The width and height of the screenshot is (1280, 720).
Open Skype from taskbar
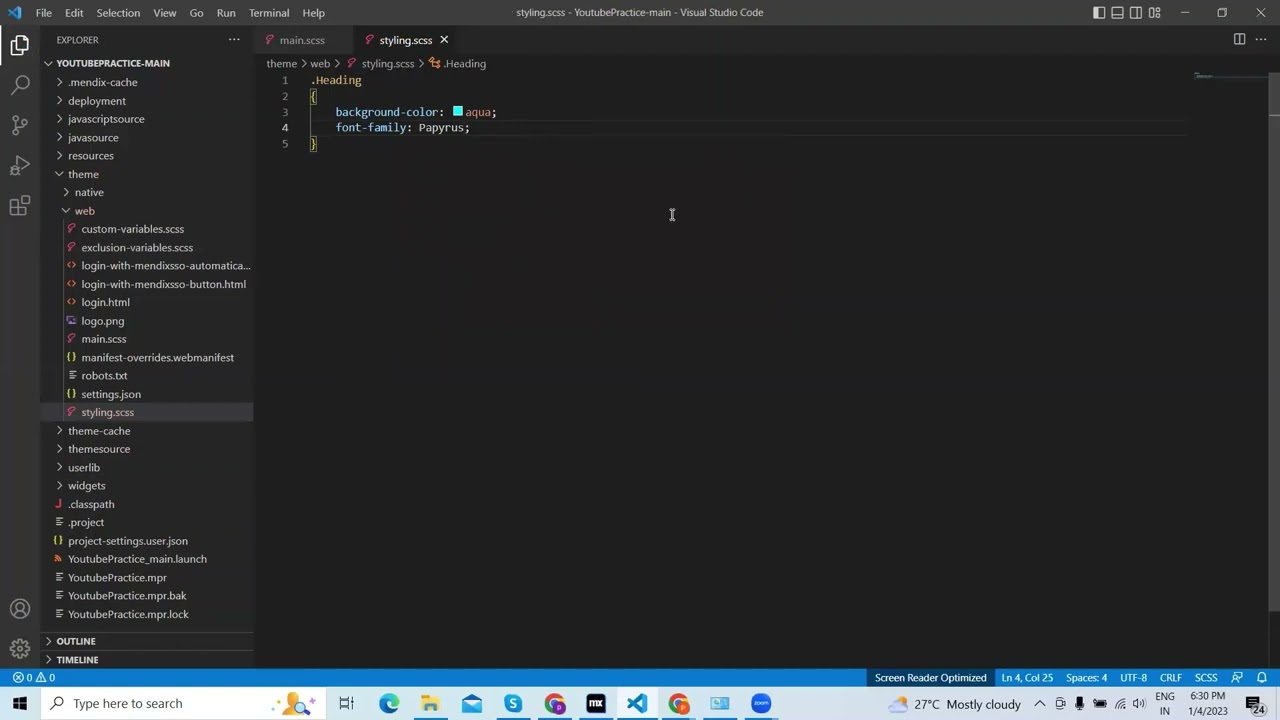click(x=513, y=703)
